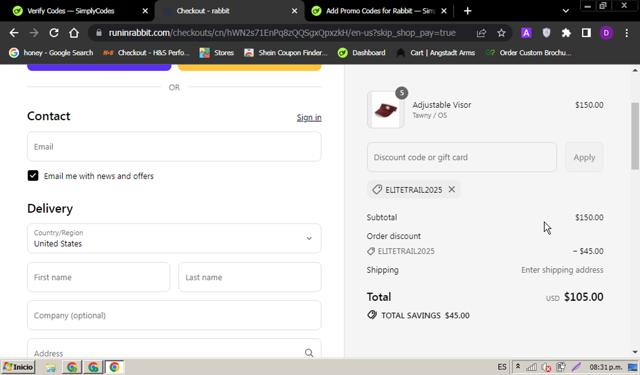Click the network signal tray icon
The image size is (640, 375).
tap(531, 367)
